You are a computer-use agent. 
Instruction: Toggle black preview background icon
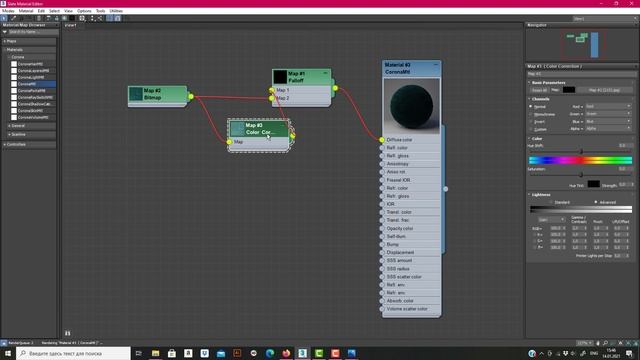click(72, 18)
